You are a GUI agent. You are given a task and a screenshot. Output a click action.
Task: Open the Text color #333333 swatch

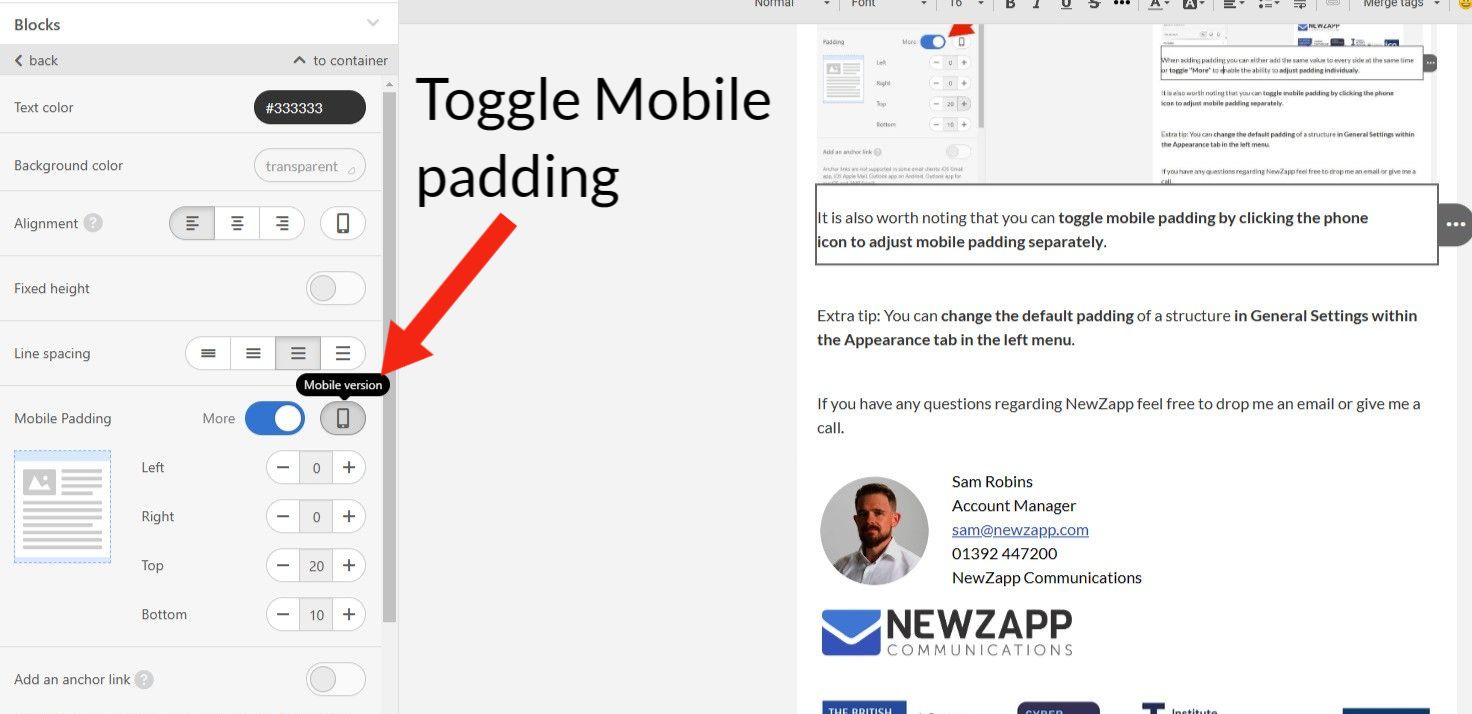pyautogui.click(x=310, y=108)
